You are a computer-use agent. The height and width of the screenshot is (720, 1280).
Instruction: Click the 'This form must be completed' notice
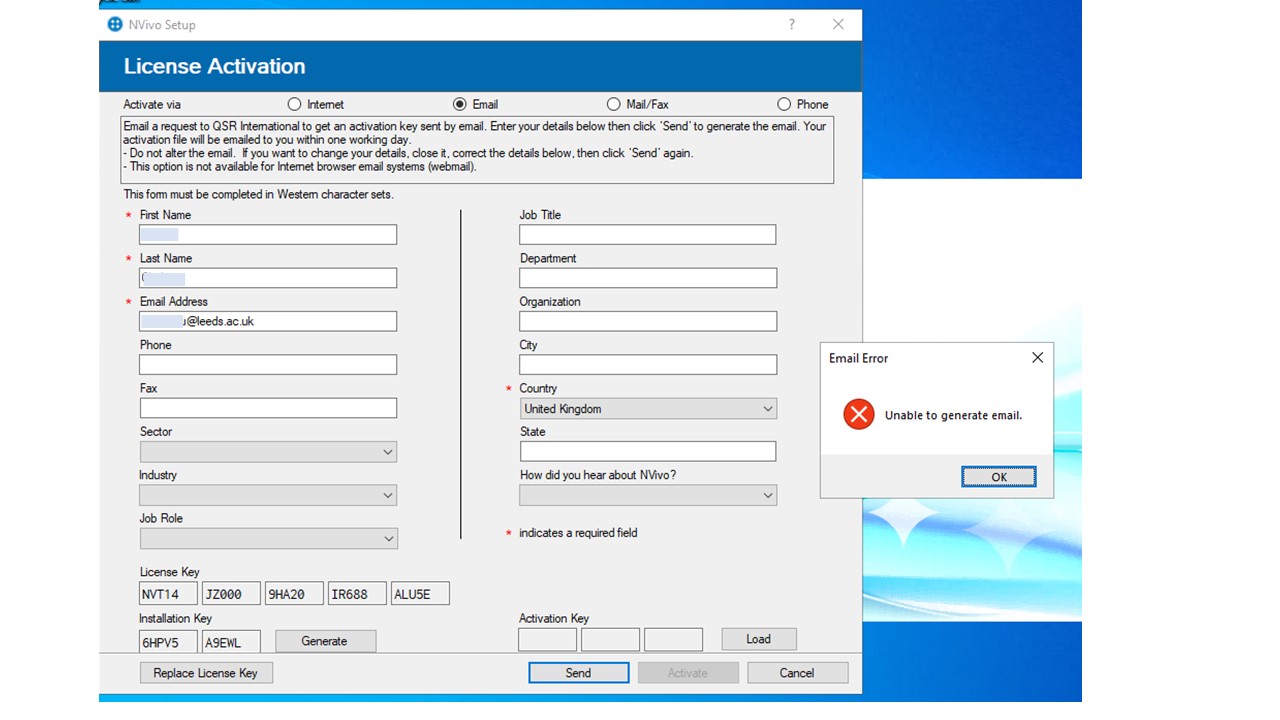[258, 194]
